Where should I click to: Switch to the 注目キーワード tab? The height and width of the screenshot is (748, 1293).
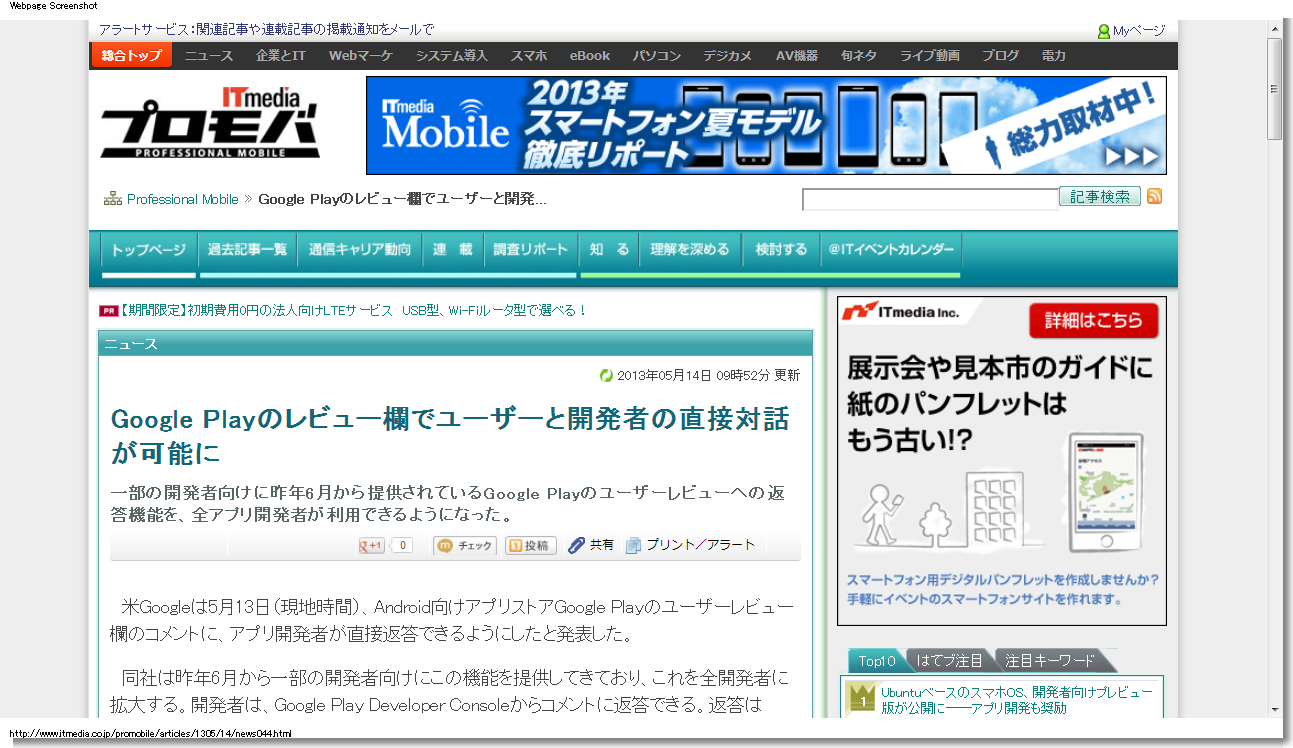[1050, 661]
